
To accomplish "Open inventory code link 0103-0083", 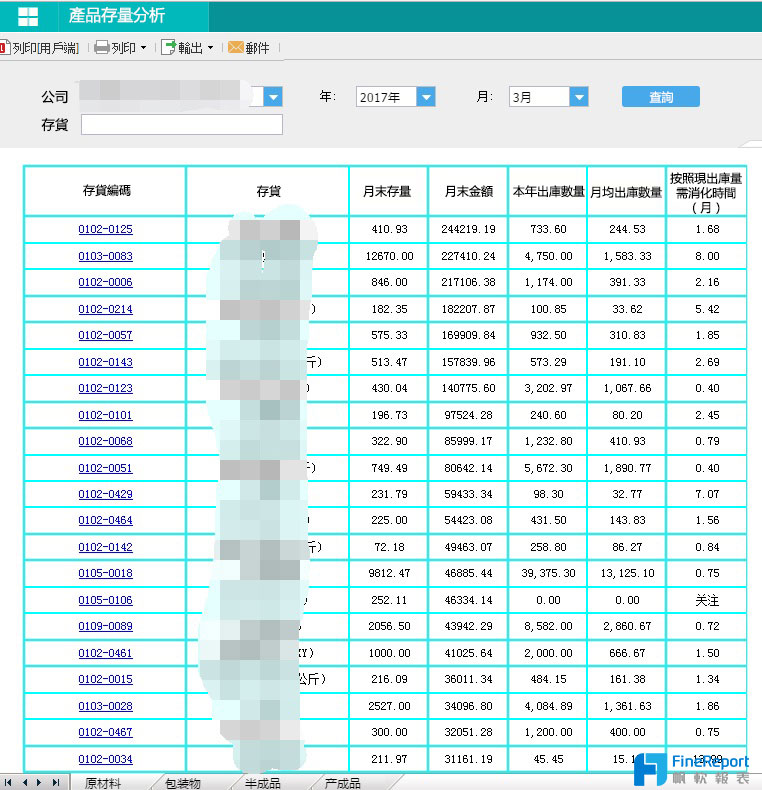I will pyautogui.click(x=105, y=256).
